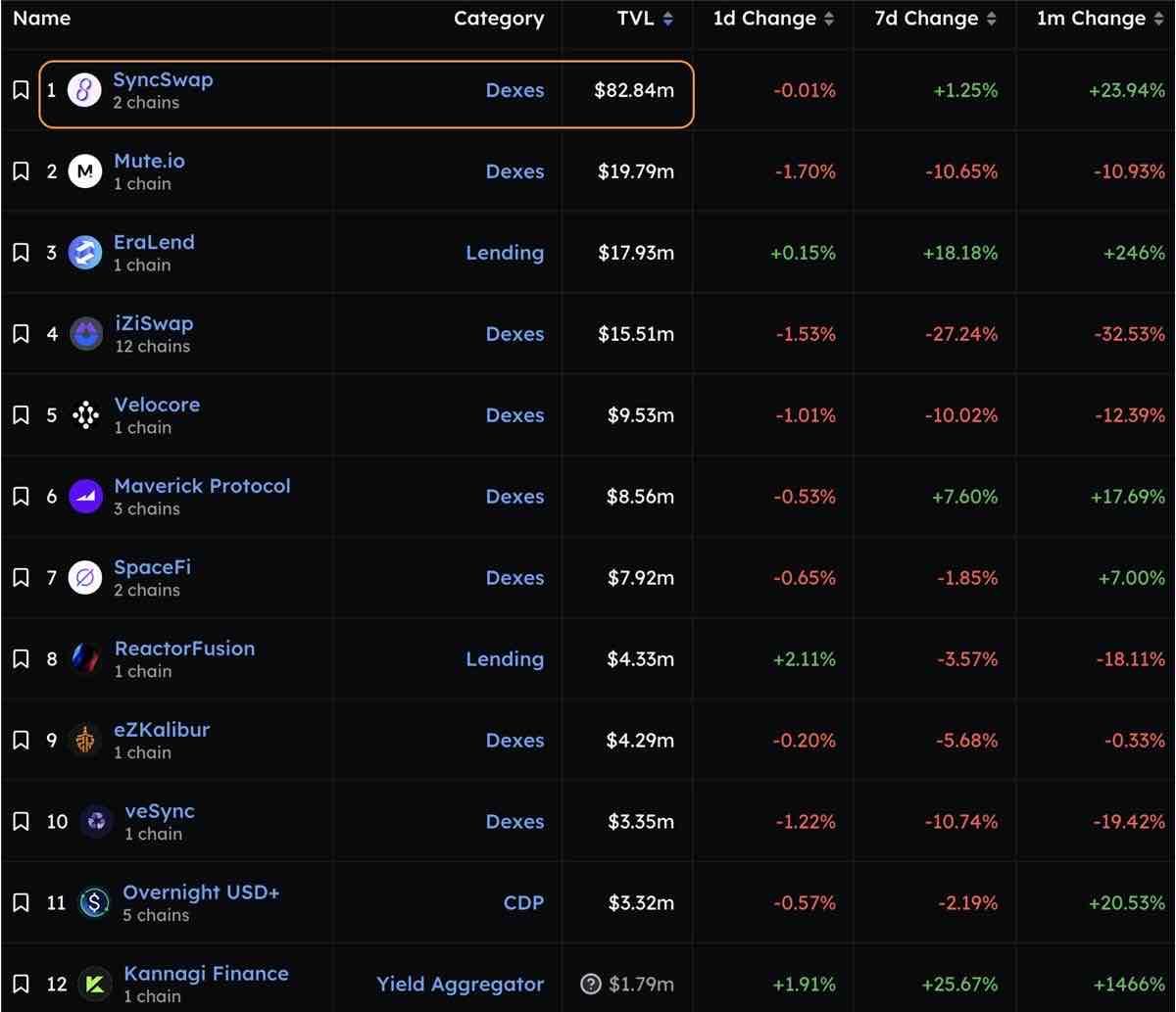
Task: Click the Mute.io logo icon
Action: pos(85,172)
